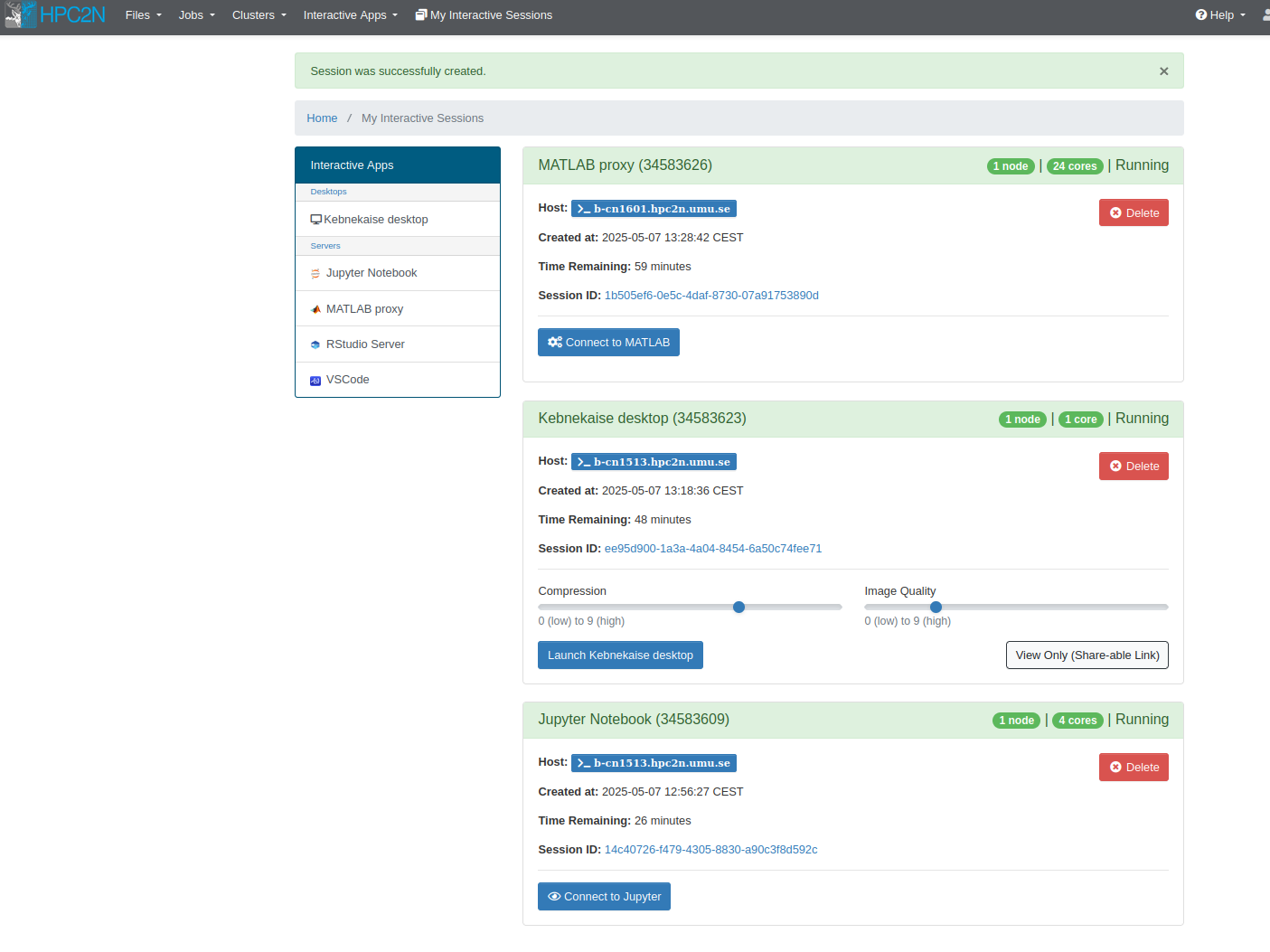Delete the Jupyter Notebook session
Image resolution: width=1270 pixels, height=952 pixels.
[1134, 768]
